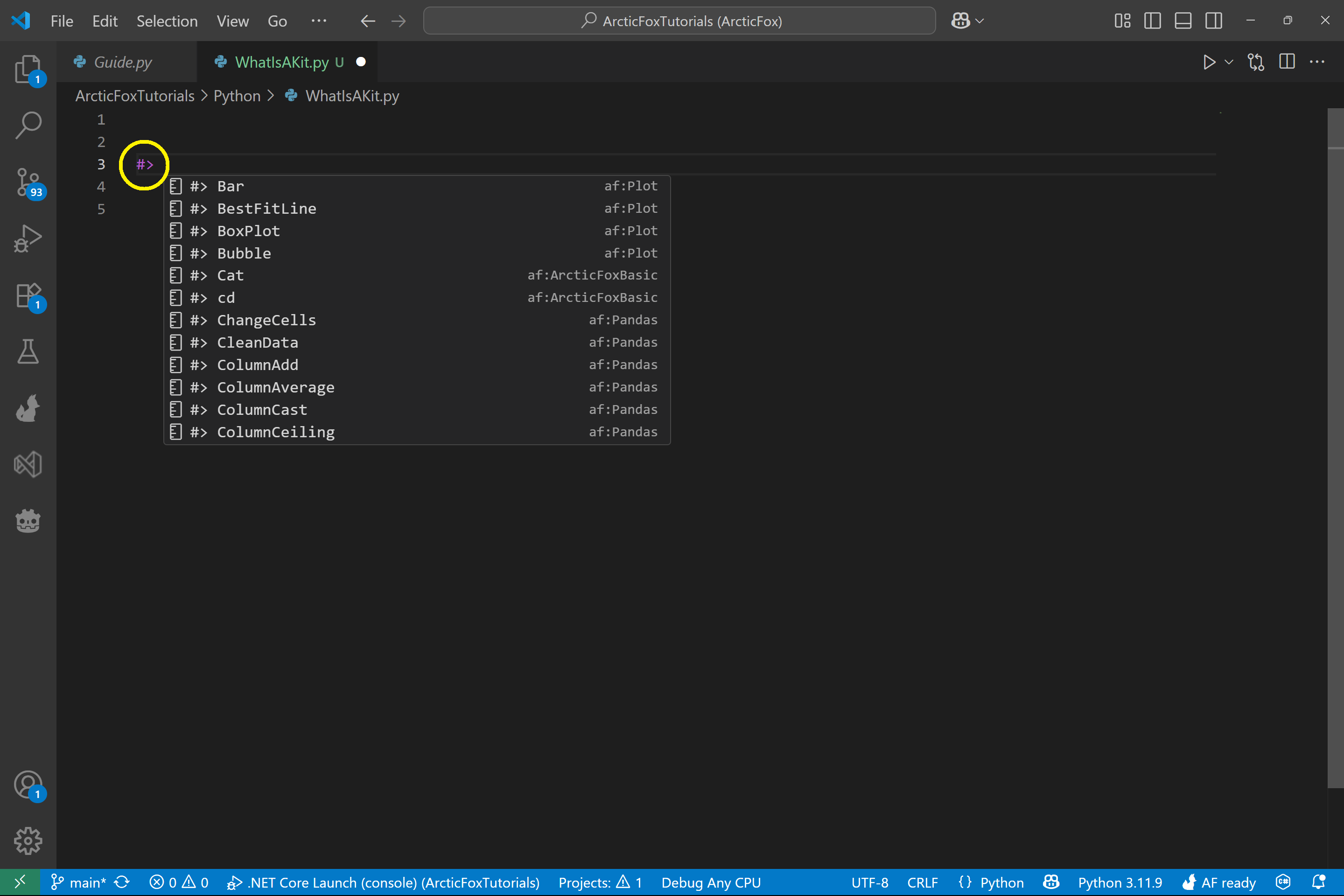Open the Godot tools robot icon
Image resolution: width=1344 pixels, height=896 pixels.
click(28, 521)
